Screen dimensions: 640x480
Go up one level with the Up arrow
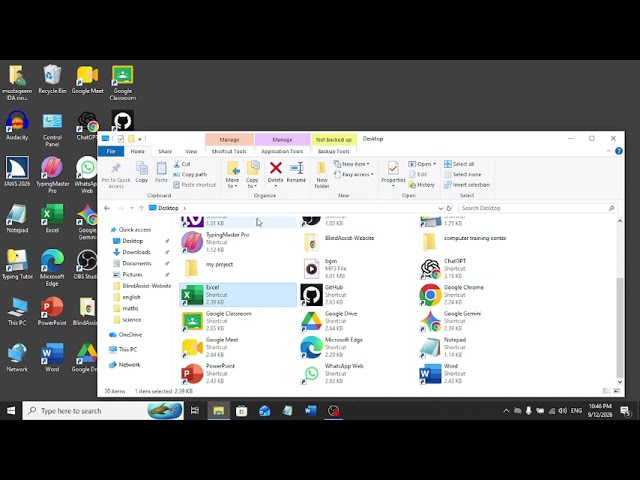141,208
